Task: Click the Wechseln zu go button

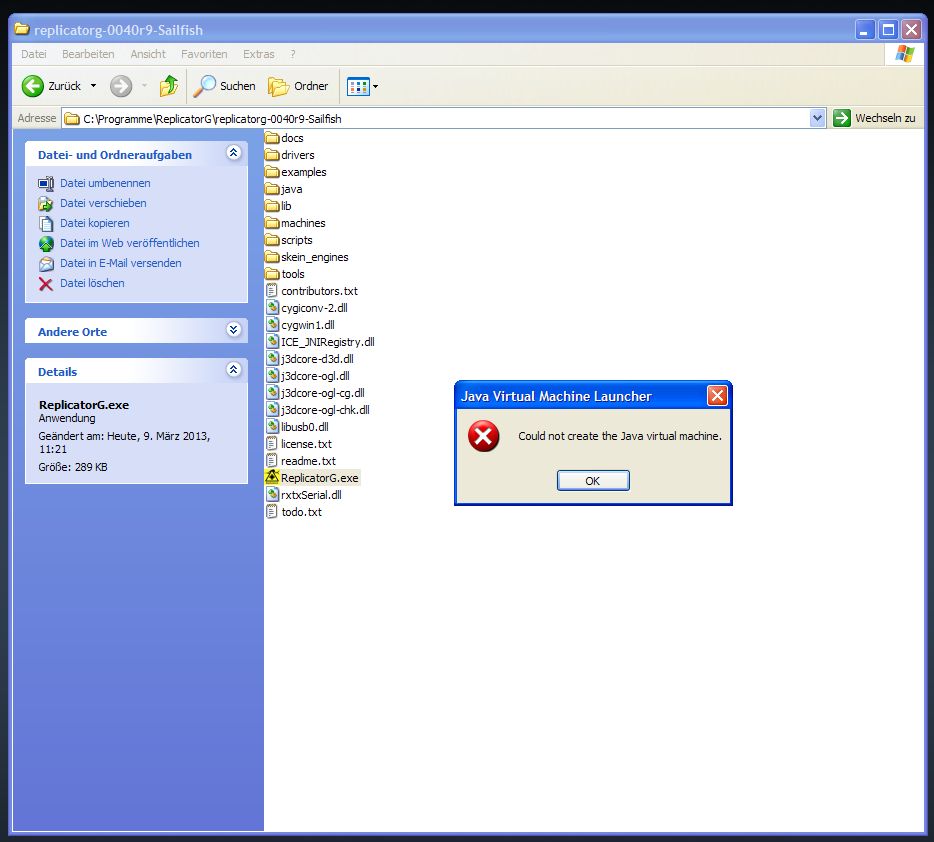Action: coord(874,118)
